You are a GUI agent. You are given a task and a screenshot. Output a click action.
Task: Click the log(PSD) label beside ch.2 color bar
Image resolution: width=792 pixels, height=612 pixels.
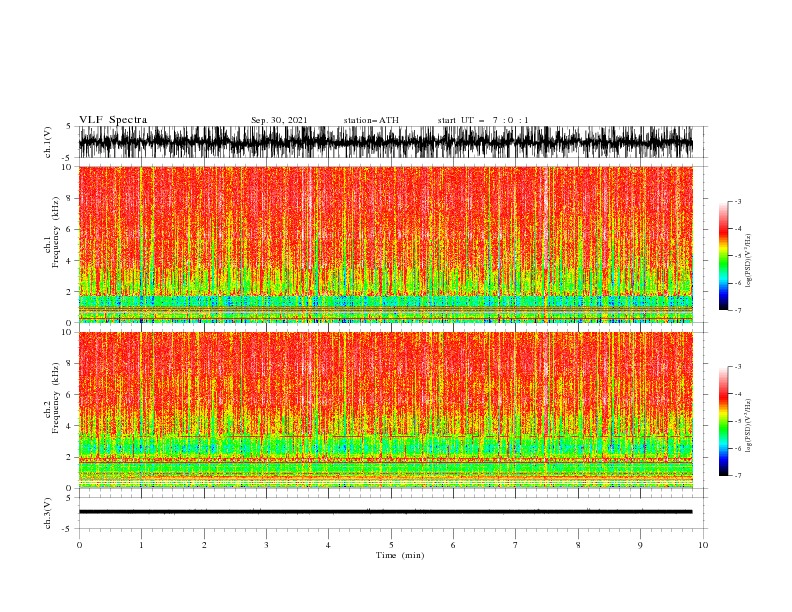pos(749,426)
